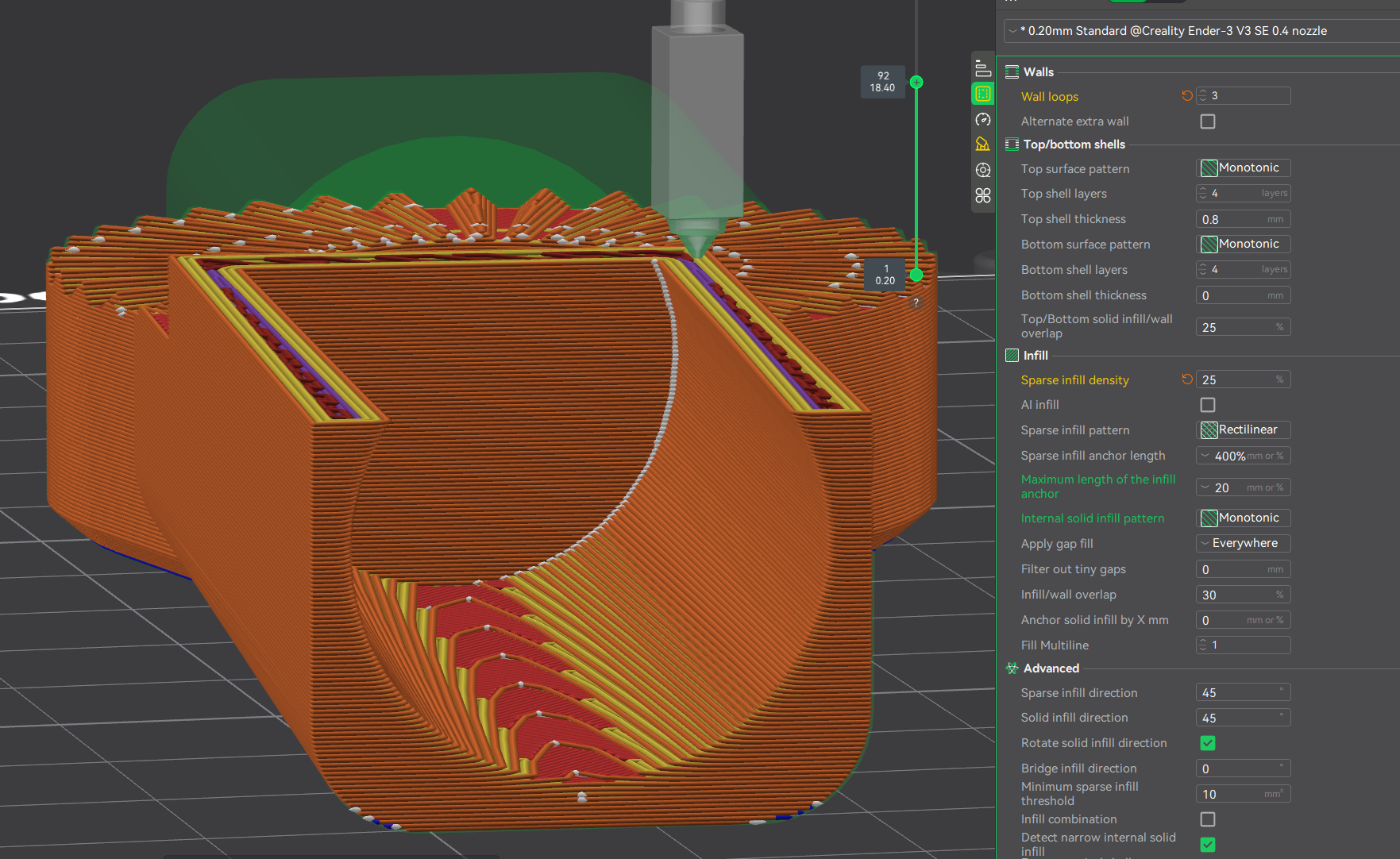
Task: Reset Wall loops to default value
Action: point(1187,96)
